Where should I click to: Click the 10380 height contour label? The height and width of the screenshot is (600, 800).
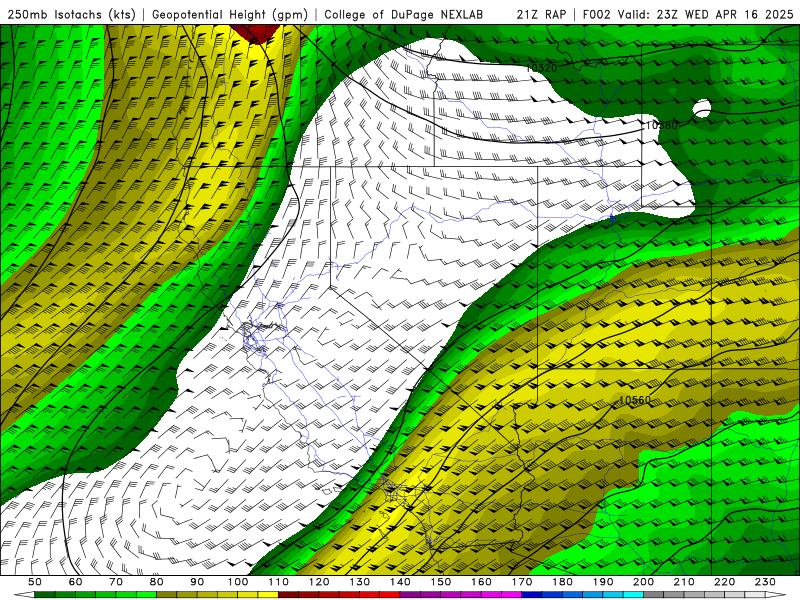tap(662, 125)
